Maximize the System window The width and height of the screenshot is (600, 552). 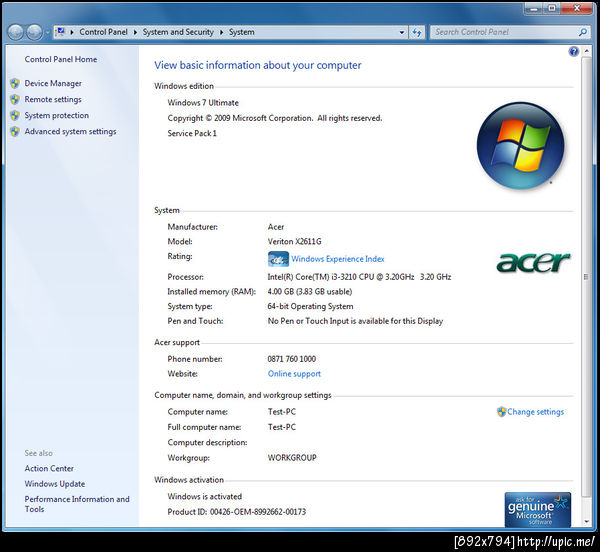552,8
